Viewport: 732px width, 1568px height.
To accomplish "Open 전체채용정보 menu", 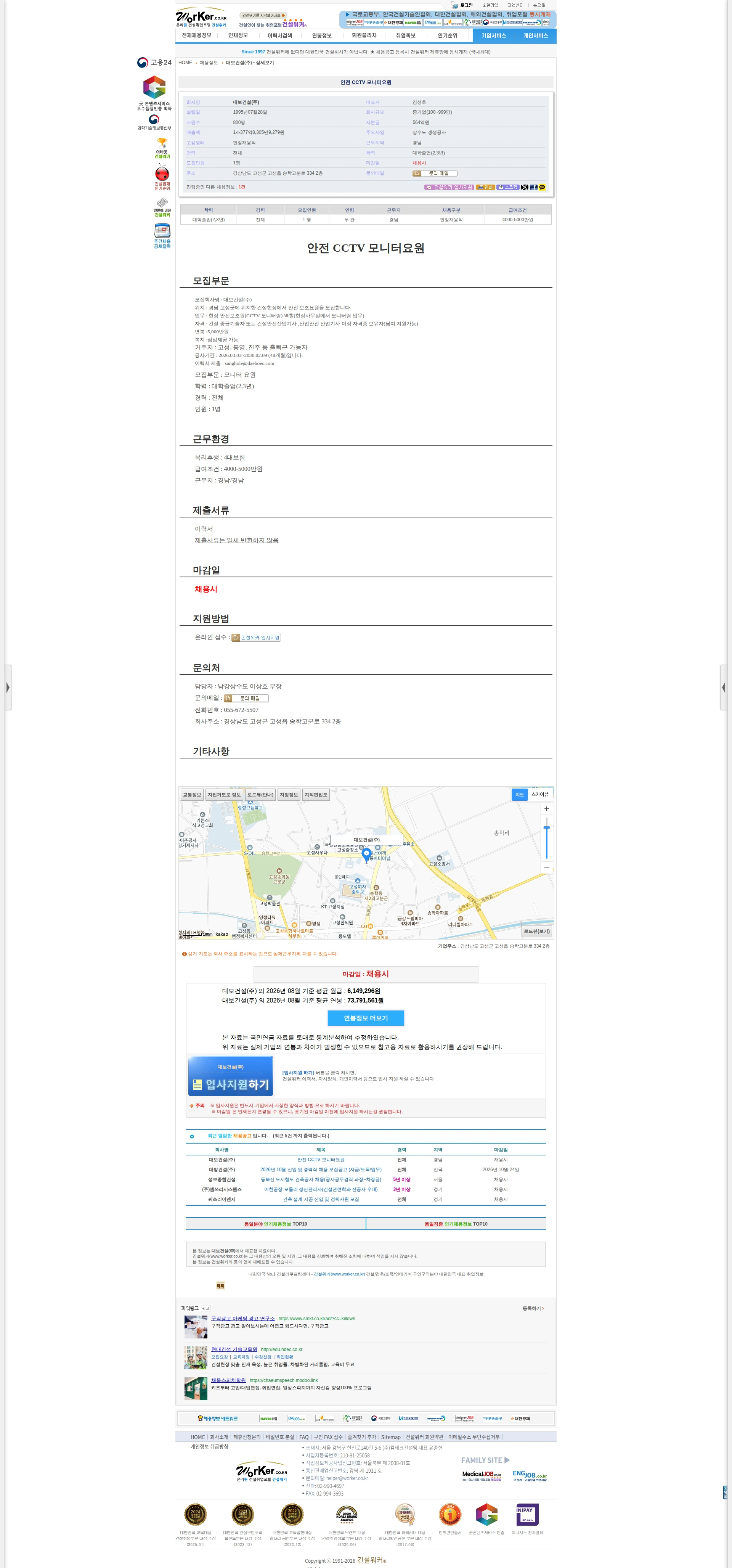I will point(197,35).
